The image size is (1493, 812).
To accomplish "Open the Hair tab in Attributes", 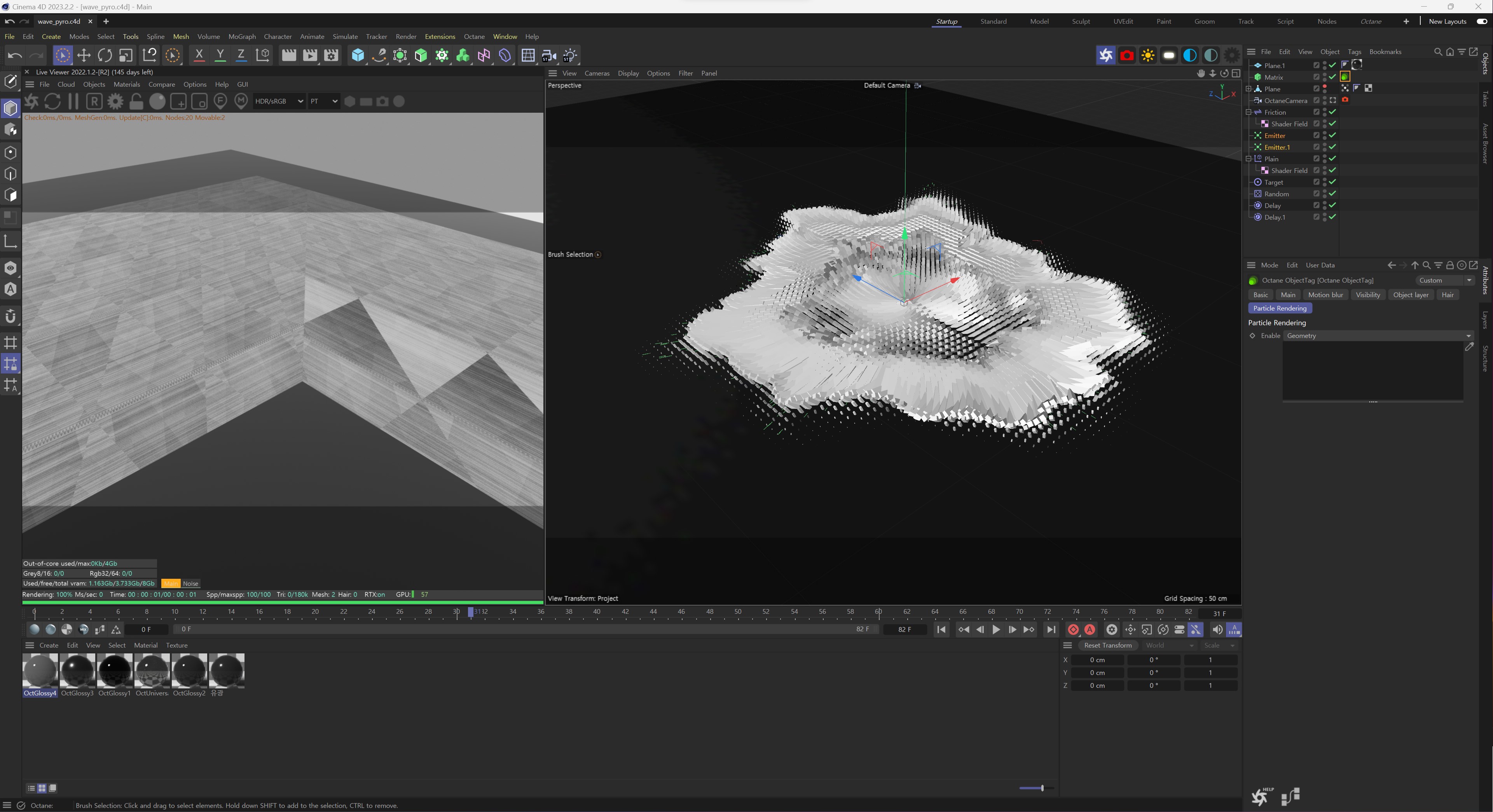I will click(1447, 294).
